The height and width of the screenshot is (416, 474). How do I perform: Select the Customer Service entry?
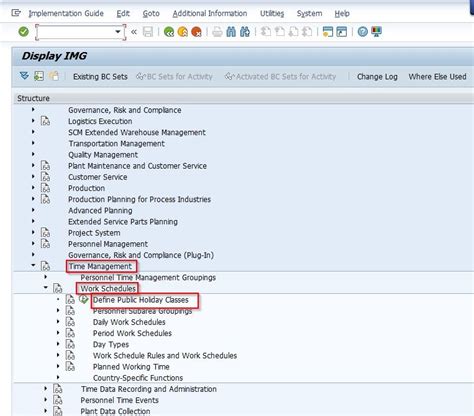point(97,177)
